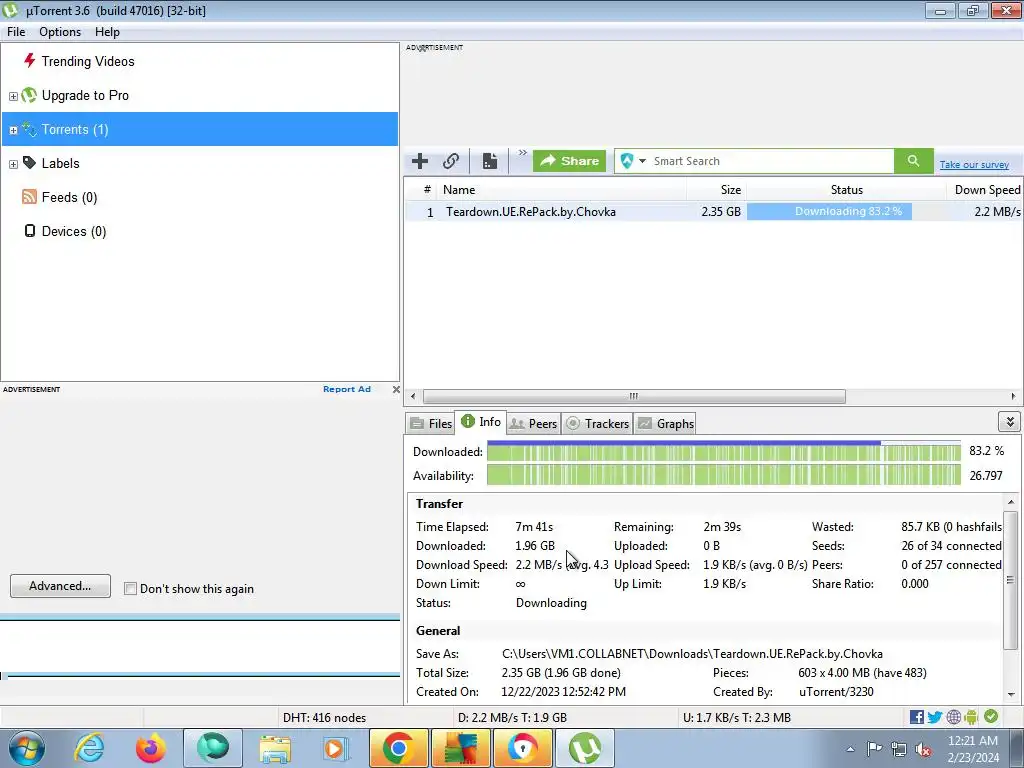Select Devices (0) in the sidebar
This screenshot has width=1024, height=768.
(x=74, y=231)
